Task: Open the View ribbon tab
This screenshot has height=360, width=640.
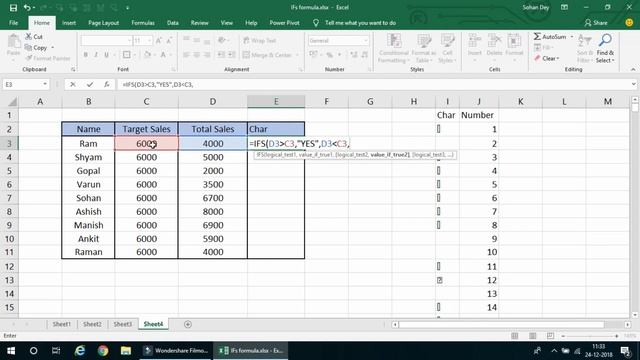Action: (227, 23)
